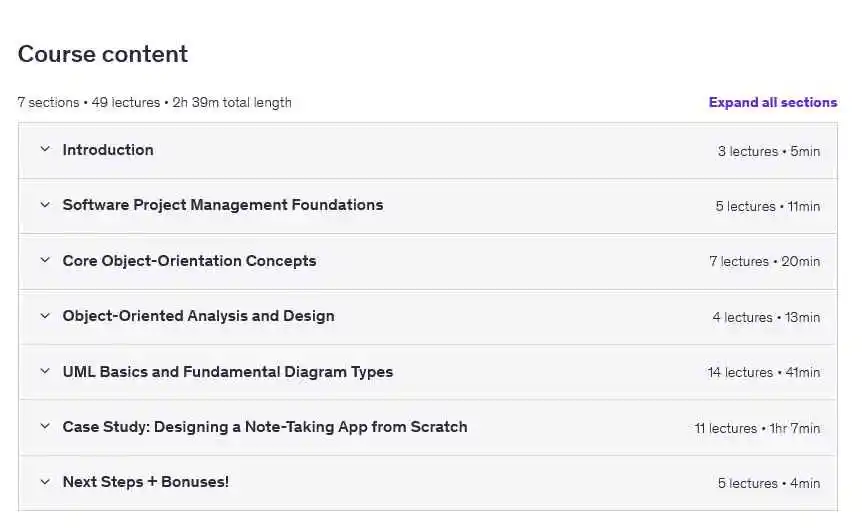The height and width of the screenshot is (529, 862).
Task: Click the chevron beside UML Basics section
Action: coord(45,372)
